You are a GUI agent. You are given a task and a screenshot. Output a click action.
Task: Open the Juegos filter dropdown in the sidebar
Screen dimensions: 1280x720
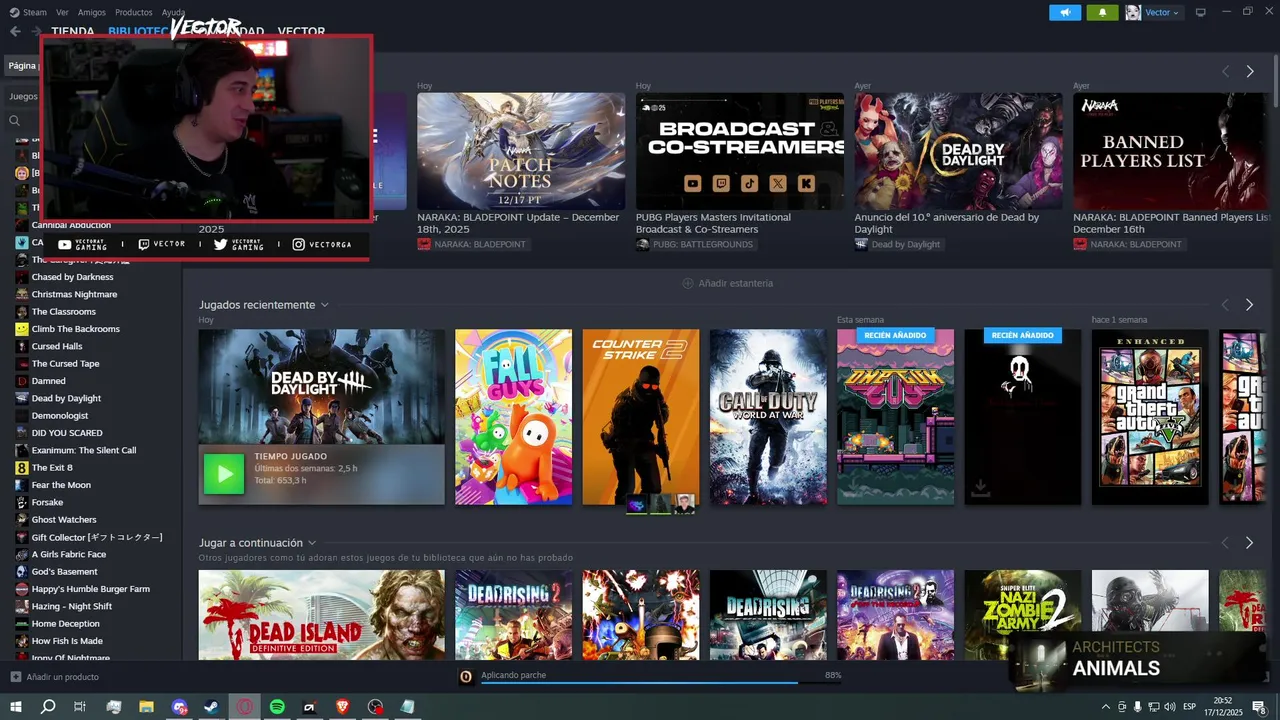pyautogui.click(x=23, y=97)
